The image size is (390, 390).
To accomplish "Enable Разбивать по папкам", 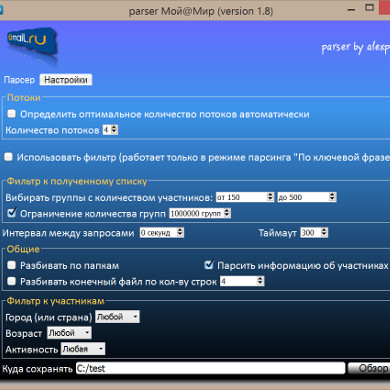I will click(12, 265).
